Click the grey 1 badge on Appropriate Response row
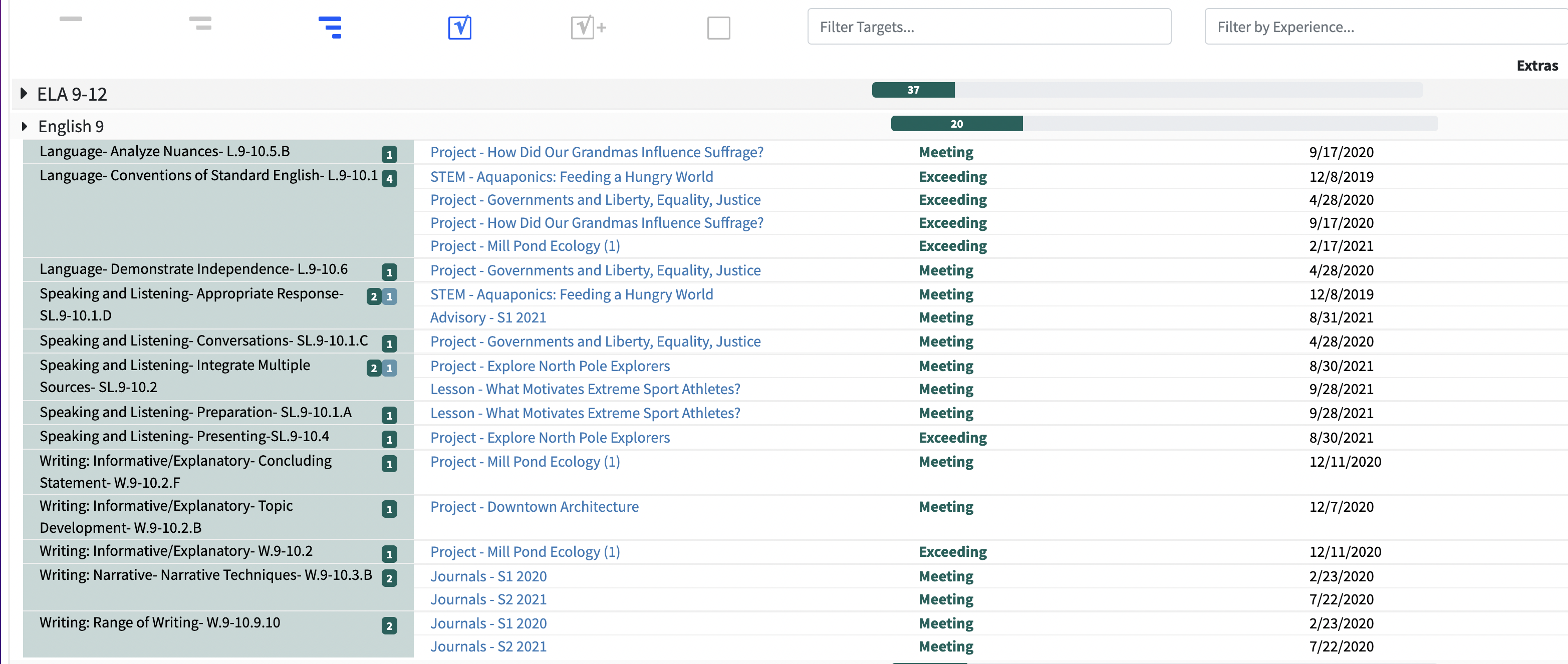The image size is (1568, 664). [x=390, y=297]
